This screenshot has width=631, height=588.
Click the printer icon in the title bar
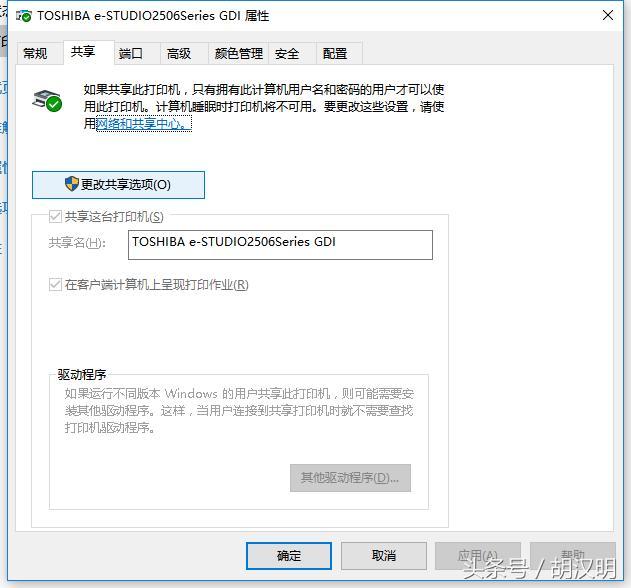click(23, 16)
